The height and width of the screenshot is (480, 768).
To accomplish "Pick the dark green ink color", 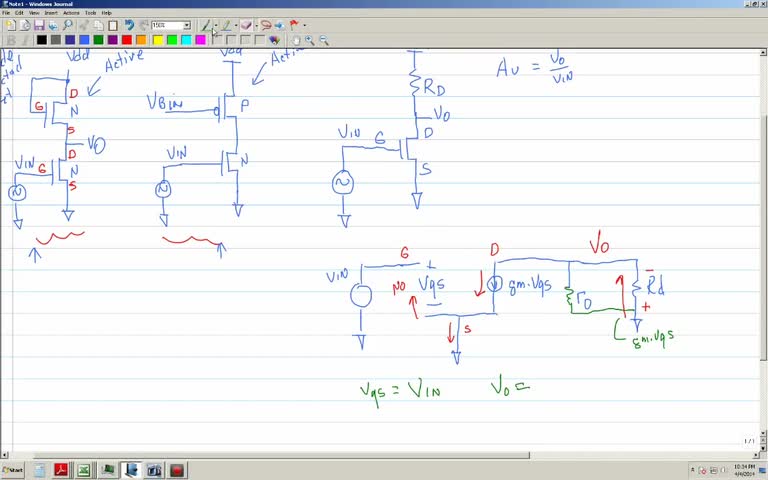I will point(98,40).
